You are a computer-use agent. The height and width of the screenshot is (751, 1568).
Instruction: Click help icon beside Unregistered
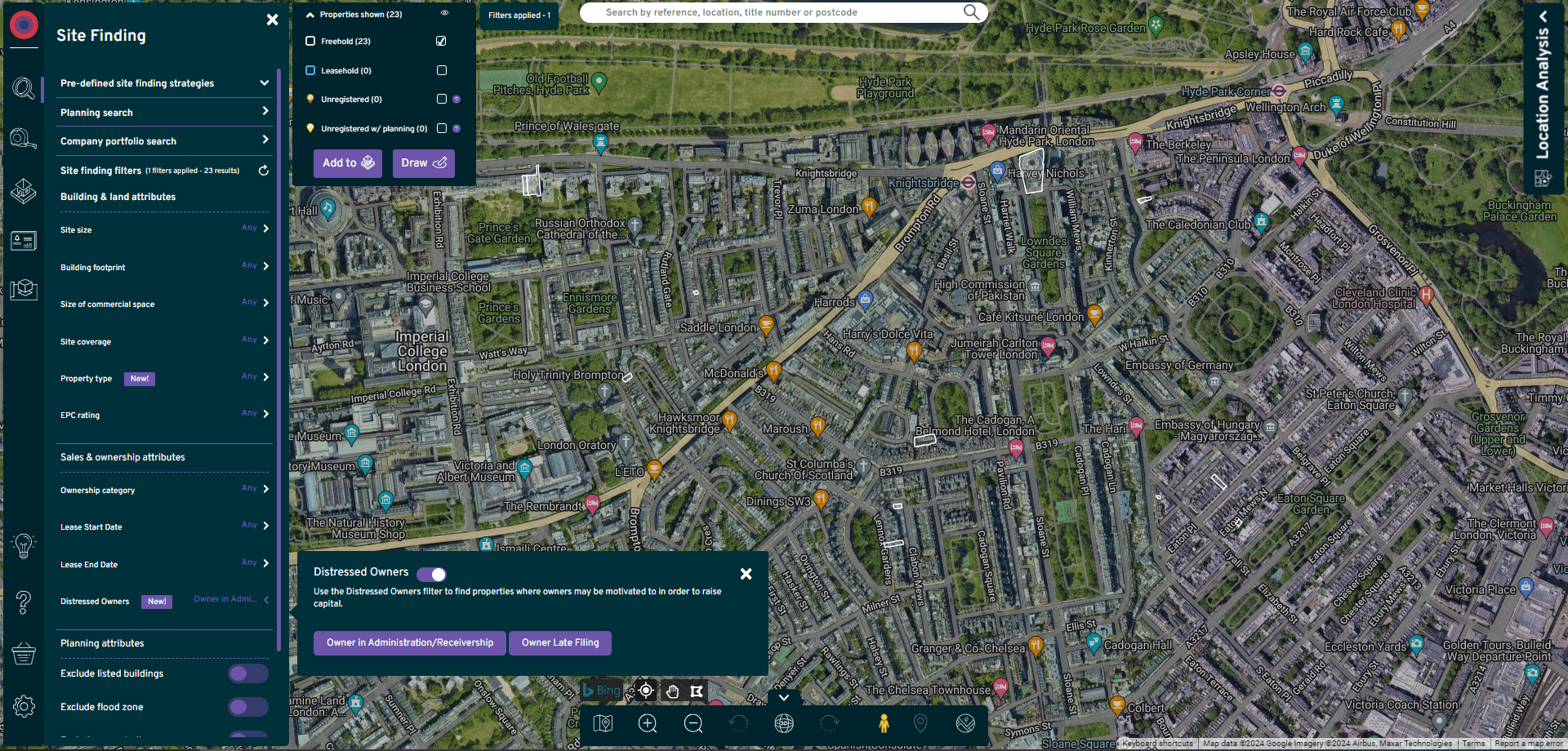tap(457, 100)
